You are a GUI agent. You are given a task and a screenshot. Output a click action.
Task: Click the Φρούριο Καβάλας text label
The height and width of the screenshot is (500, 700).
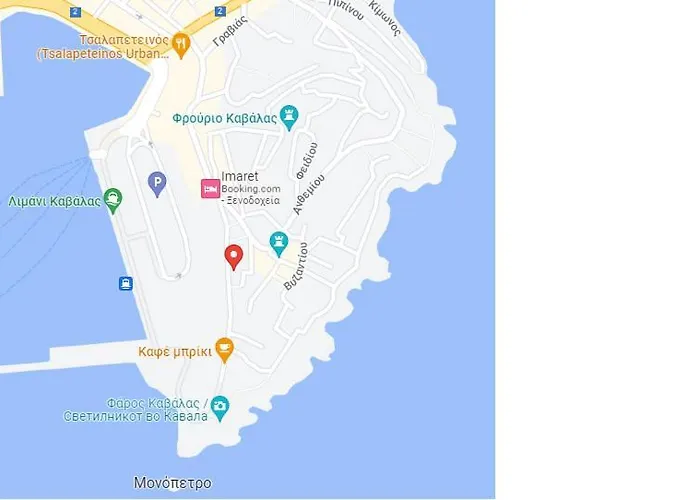[225, 119]
